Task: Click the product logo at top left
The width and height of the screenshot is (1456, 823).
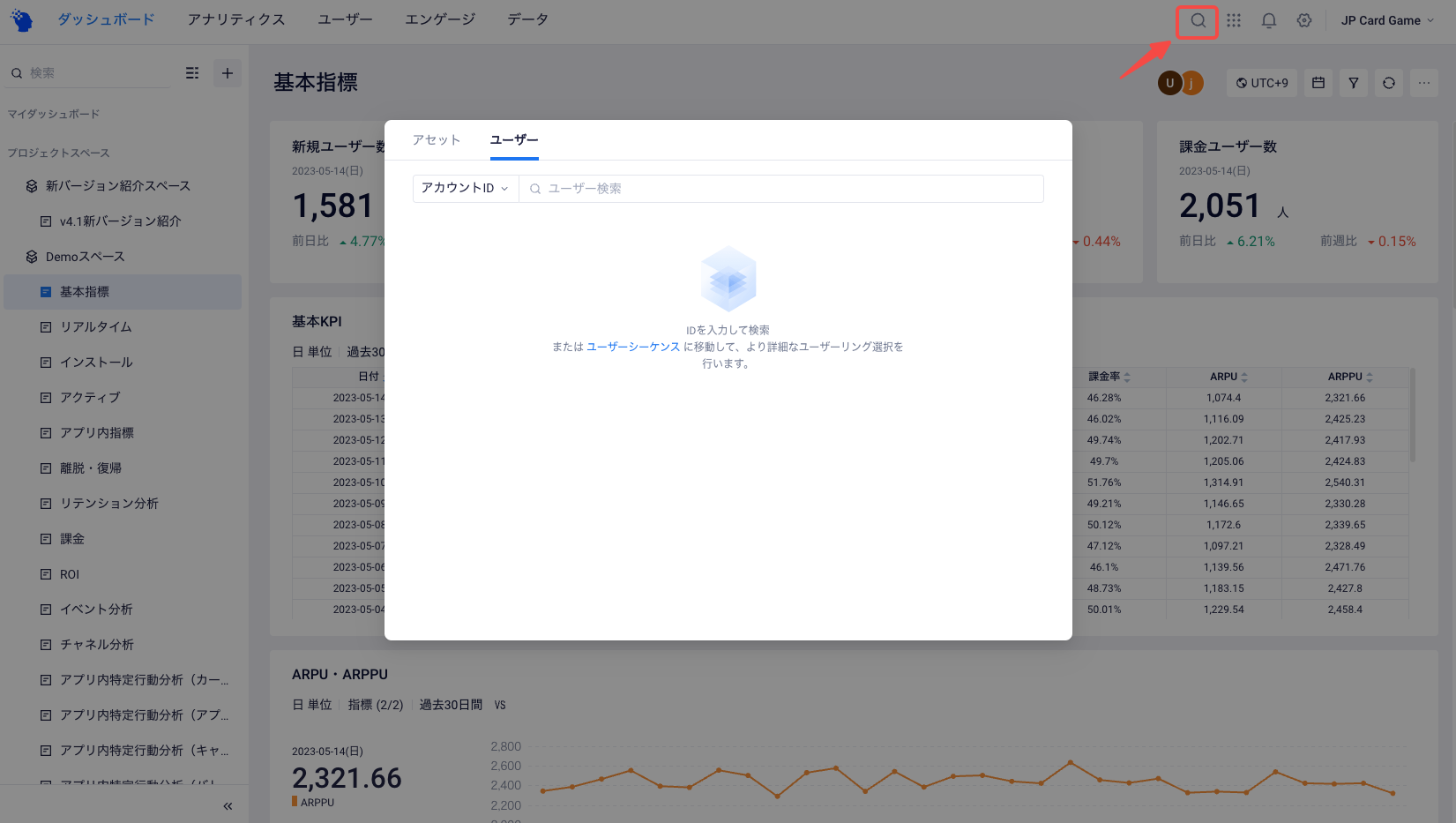Action: pos(21,20)
